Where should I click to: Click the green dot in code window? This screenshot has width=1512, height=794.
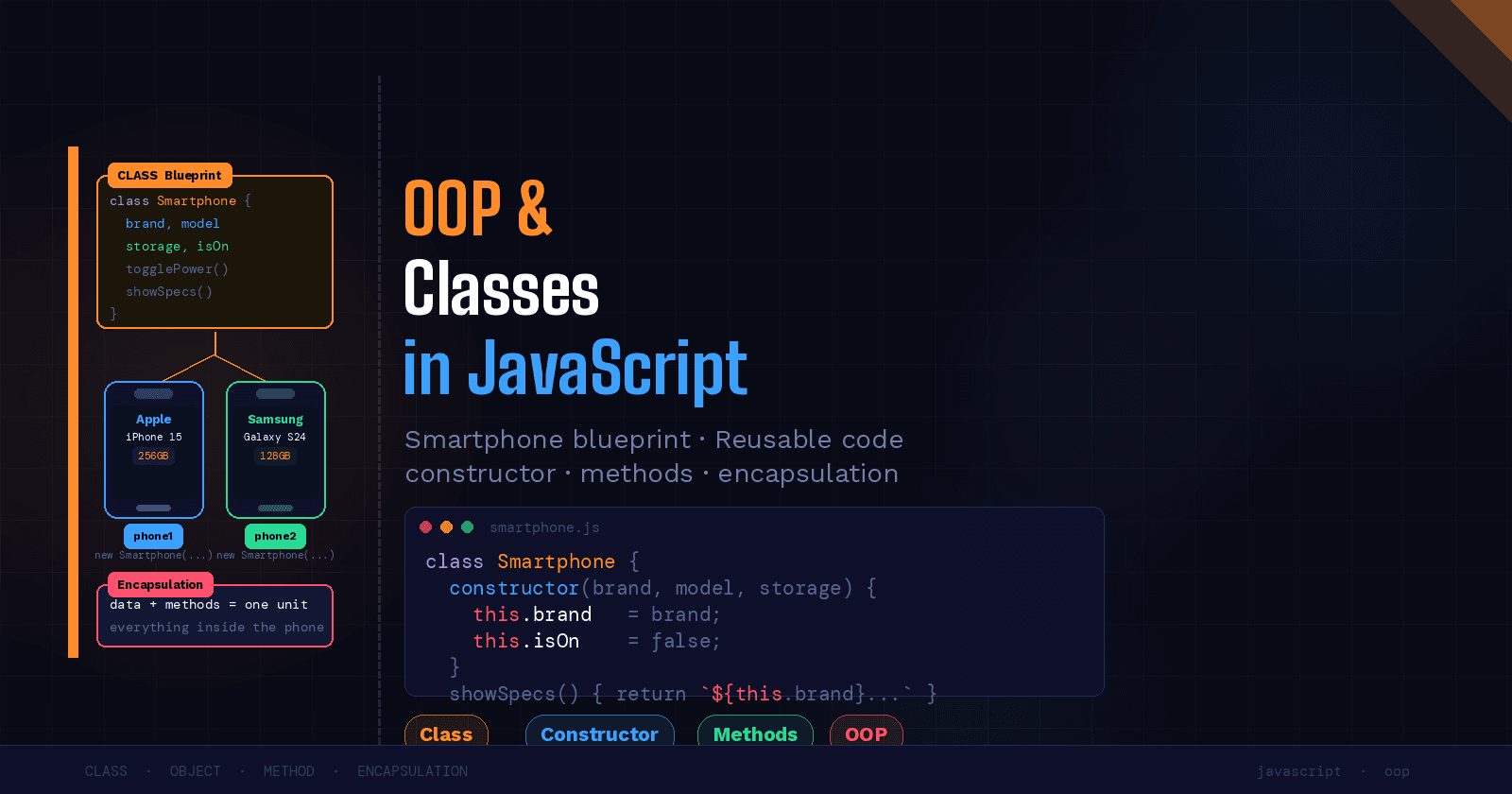pyautogui.click(x=468, y=527)
